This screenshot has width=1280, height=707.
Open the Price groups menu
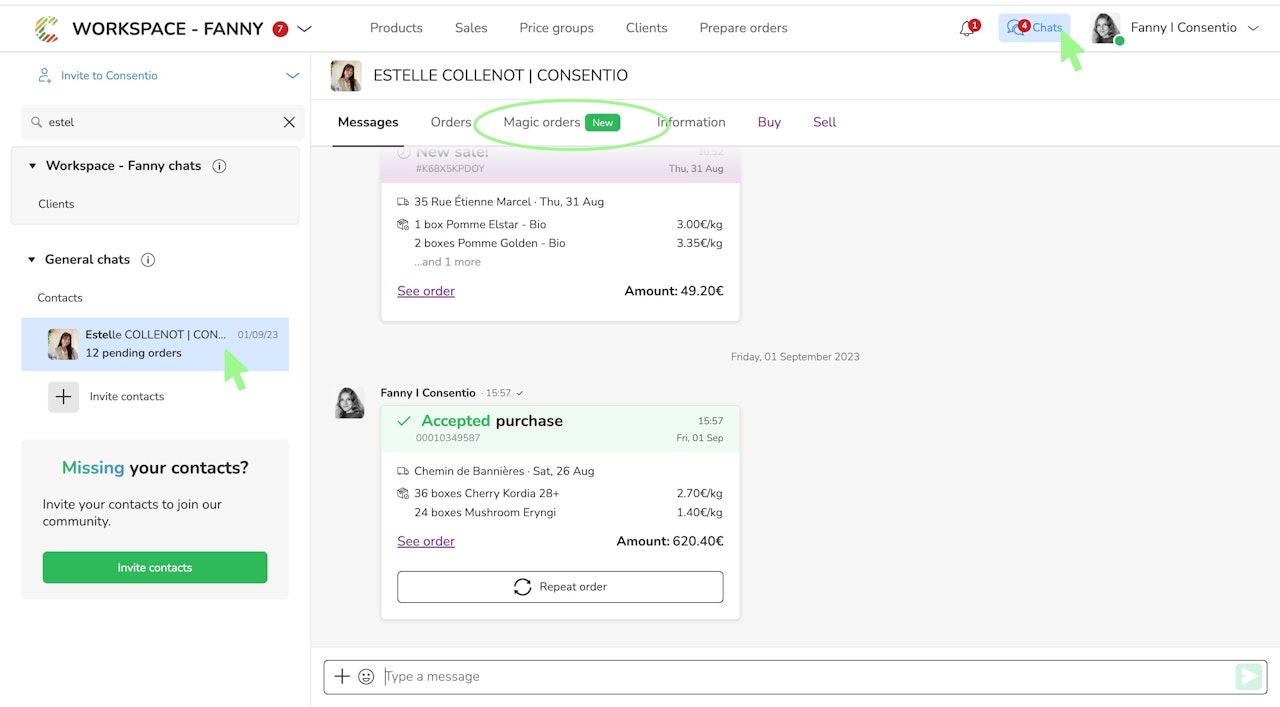point(556,28)
